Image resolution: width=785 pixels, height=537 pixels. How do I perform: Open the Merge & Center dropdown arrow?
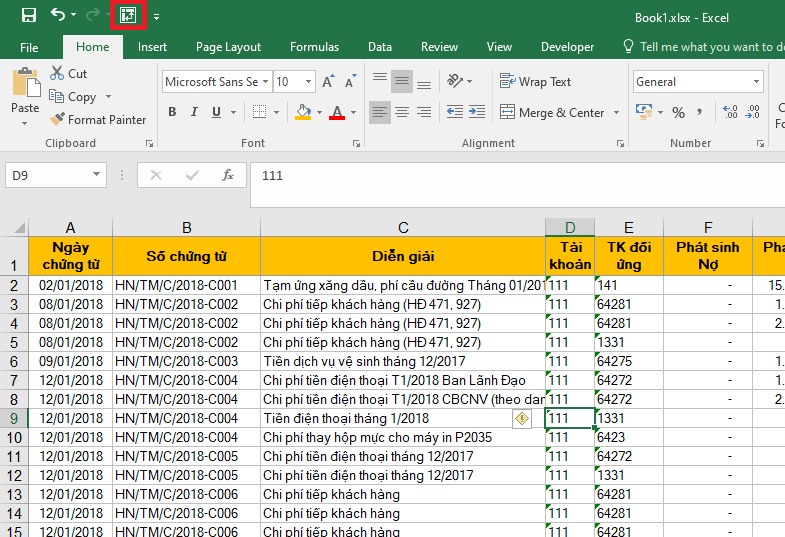click(616, 113)
